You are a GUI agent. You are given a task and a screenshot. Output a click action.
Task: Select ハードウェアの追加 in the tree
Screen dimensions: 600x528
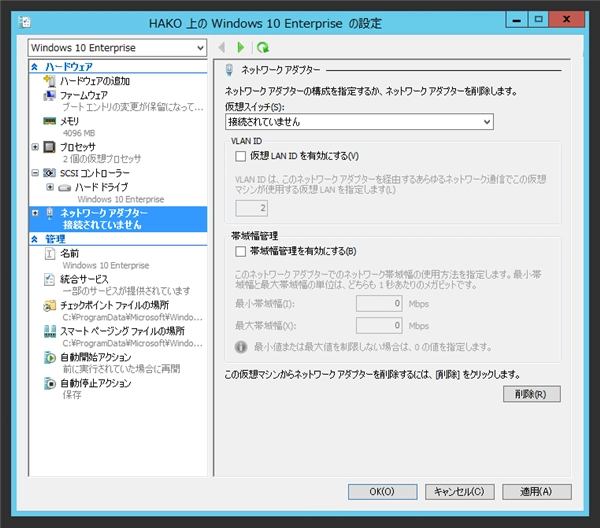[x=95, y=81]
